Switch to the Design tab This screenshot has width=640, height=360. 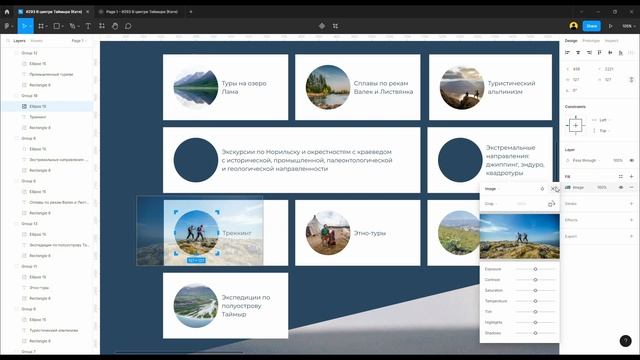point(571,41)
